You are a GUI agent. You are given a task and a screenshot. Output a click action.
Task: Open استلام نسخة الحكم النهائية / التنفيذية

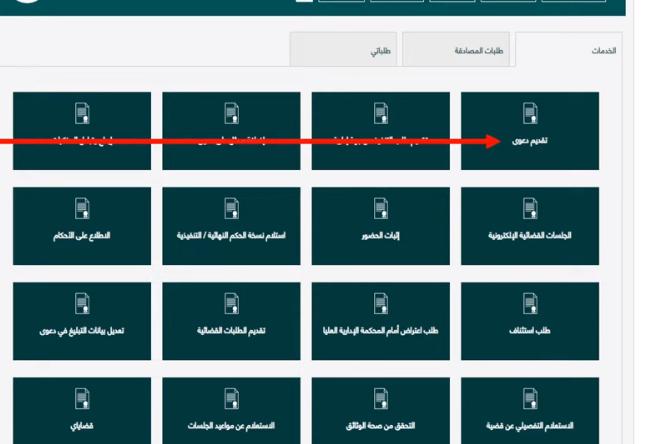231,225
